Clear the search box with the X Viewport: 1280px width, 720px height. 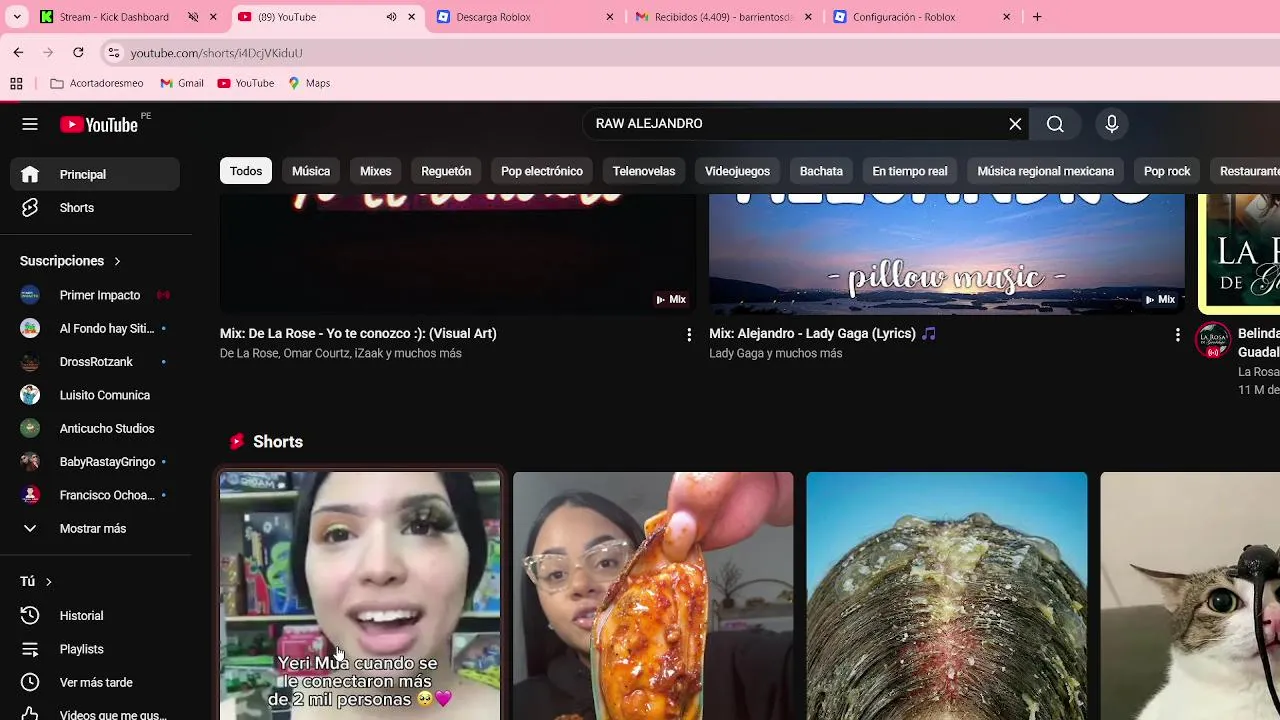tap(1015, 124)
